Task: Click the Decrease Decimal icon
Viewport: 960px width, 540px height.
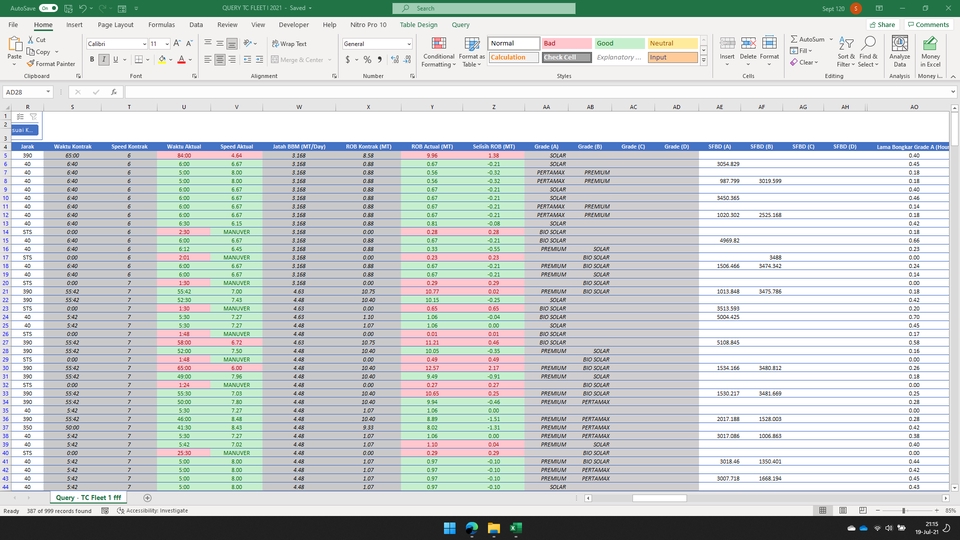Action: [408, 59]
